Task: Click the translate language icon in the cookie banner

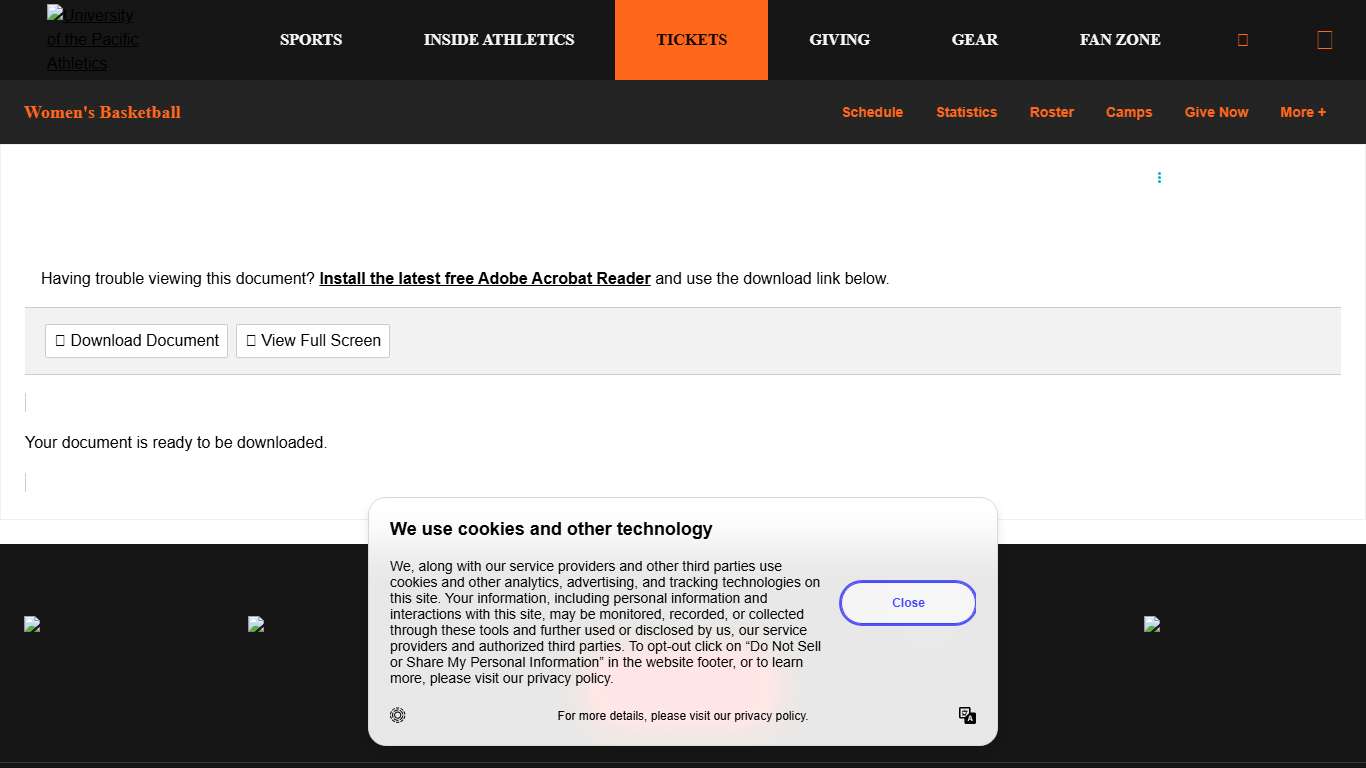Action: click(967, 715)
